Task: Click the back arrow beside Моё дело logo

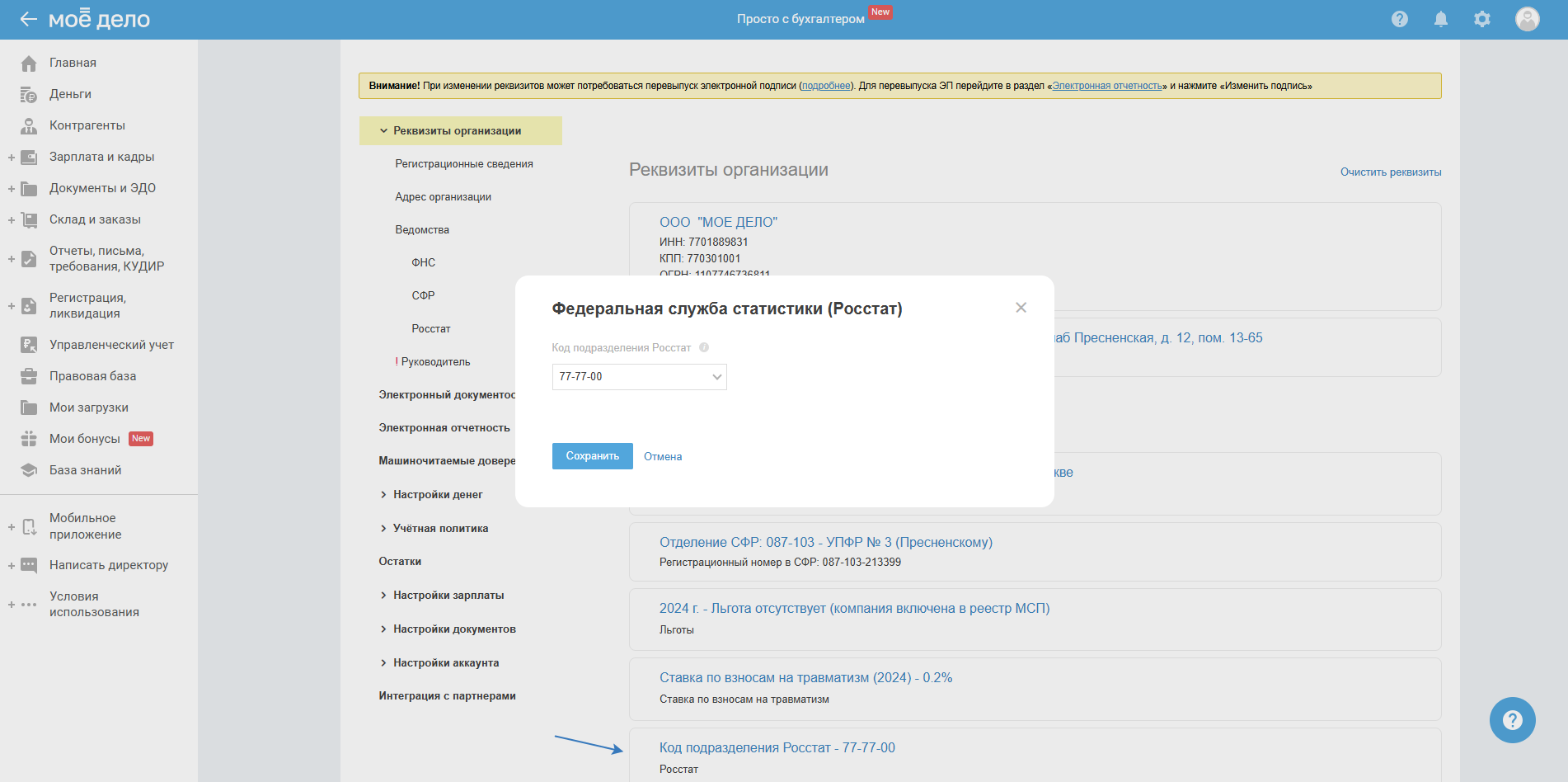Action: click(29, 19)
